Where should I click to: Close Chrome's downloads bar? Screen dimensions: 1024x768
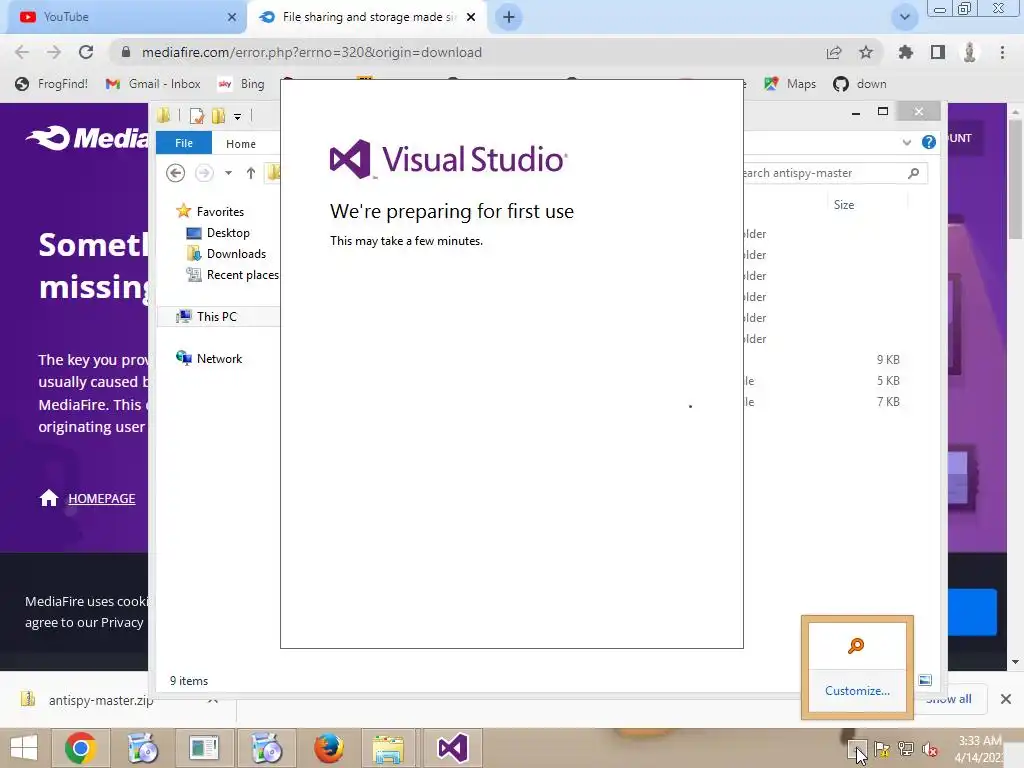[1006, 699]
